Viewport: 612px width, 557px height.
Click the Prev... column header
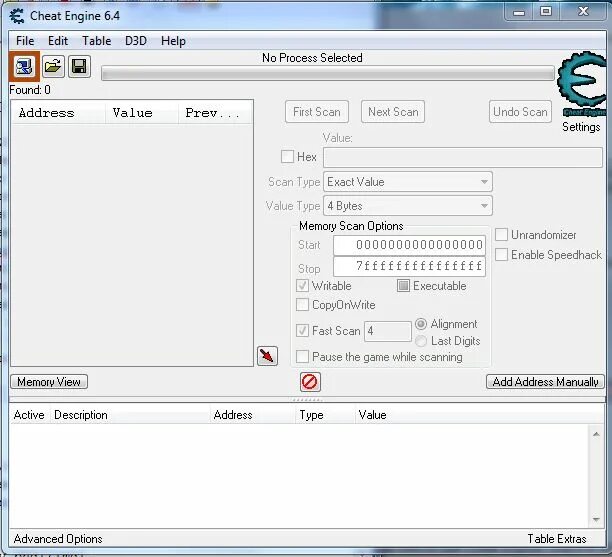pos(215,113)
